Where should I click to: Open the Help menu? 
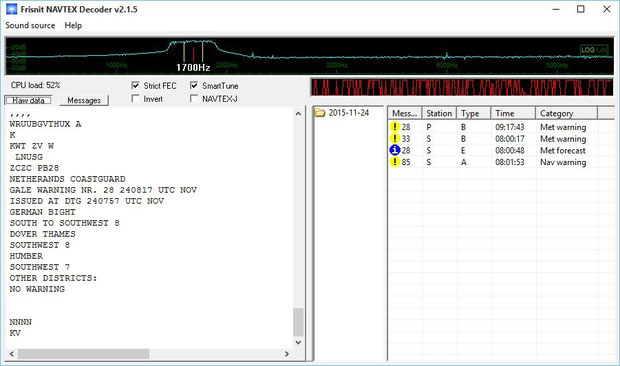click(73, 25)
